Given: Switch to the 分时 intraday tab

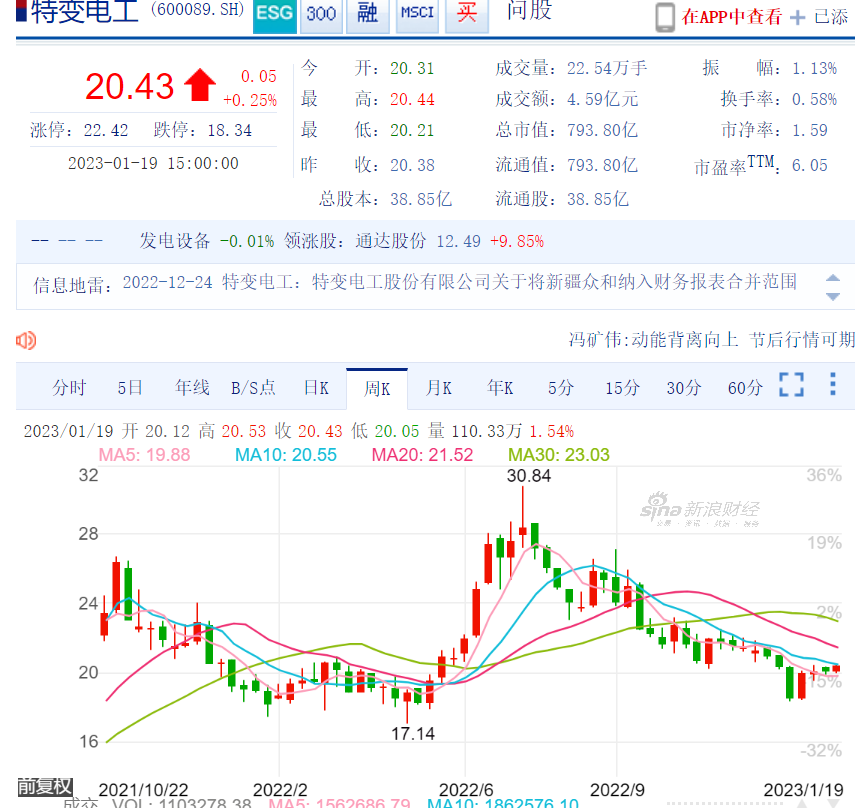Looking at the screenshot, I should [69, 388].
